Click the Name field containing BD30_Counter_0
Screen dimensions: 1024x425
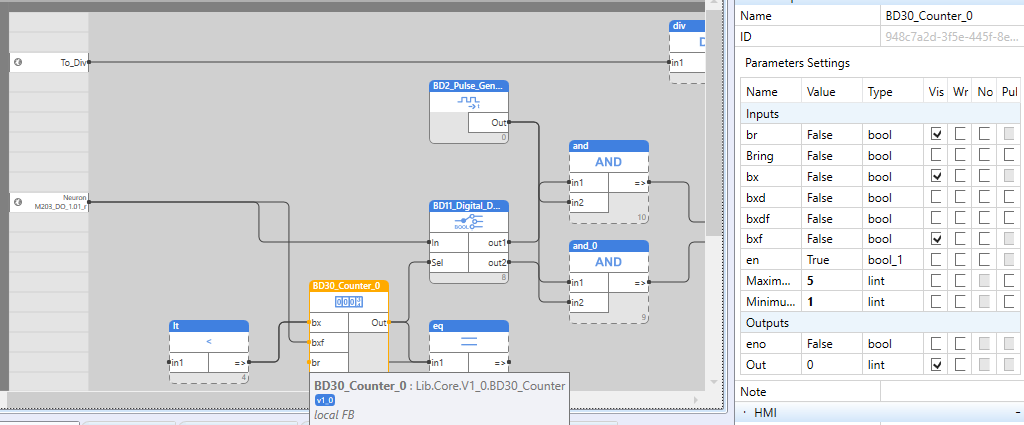tap(950, 16)
